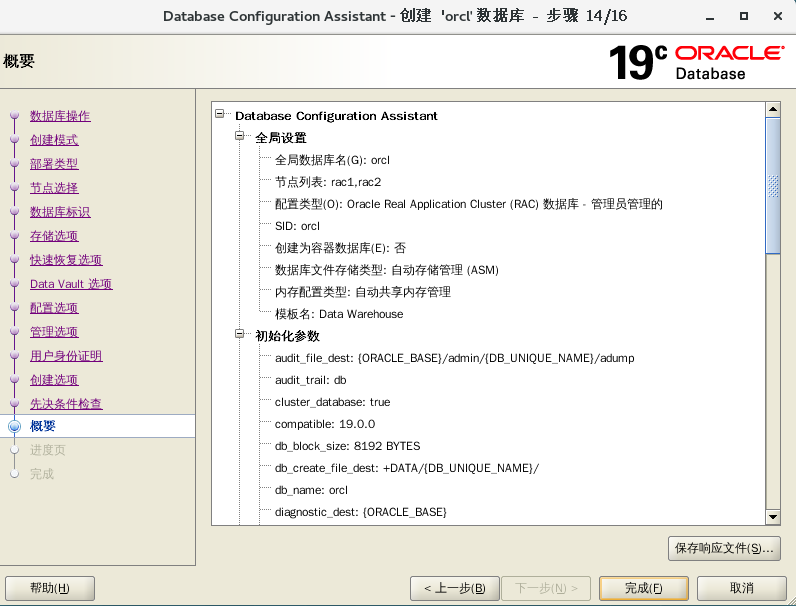Click the window menu icon in title bar
The width and height of the screenshot is (796, 606).
click(x=12, y=16)
